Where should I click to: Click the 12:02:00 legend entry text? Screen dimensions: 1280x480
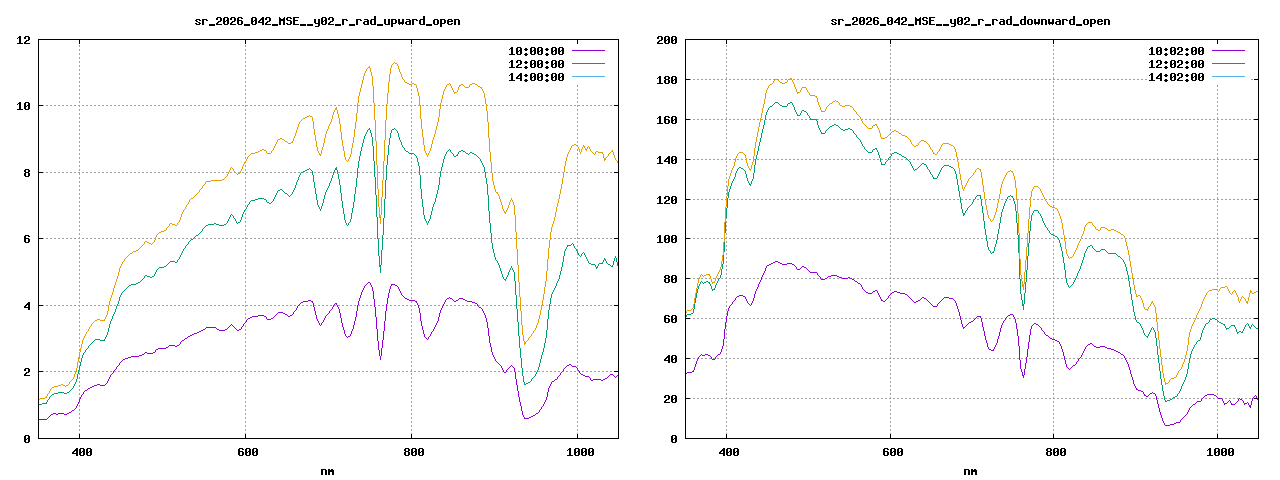(1175, 63)
